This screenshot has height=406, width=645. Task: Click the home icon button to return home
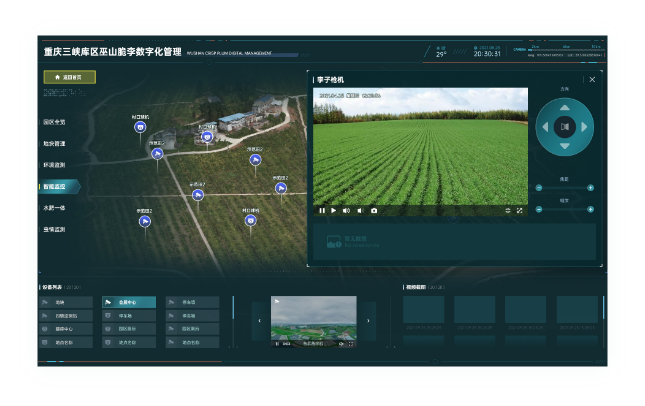tap(70, 77)
